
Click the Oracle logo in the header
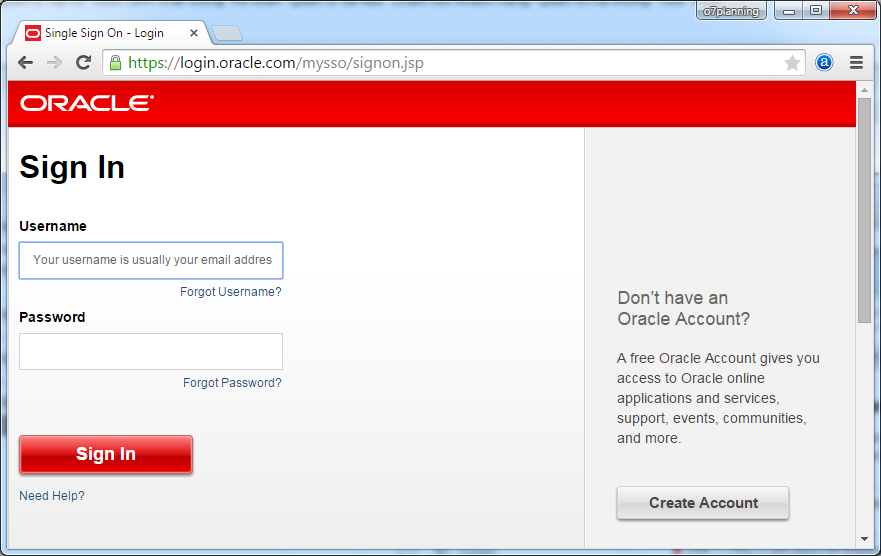point(87,103)
